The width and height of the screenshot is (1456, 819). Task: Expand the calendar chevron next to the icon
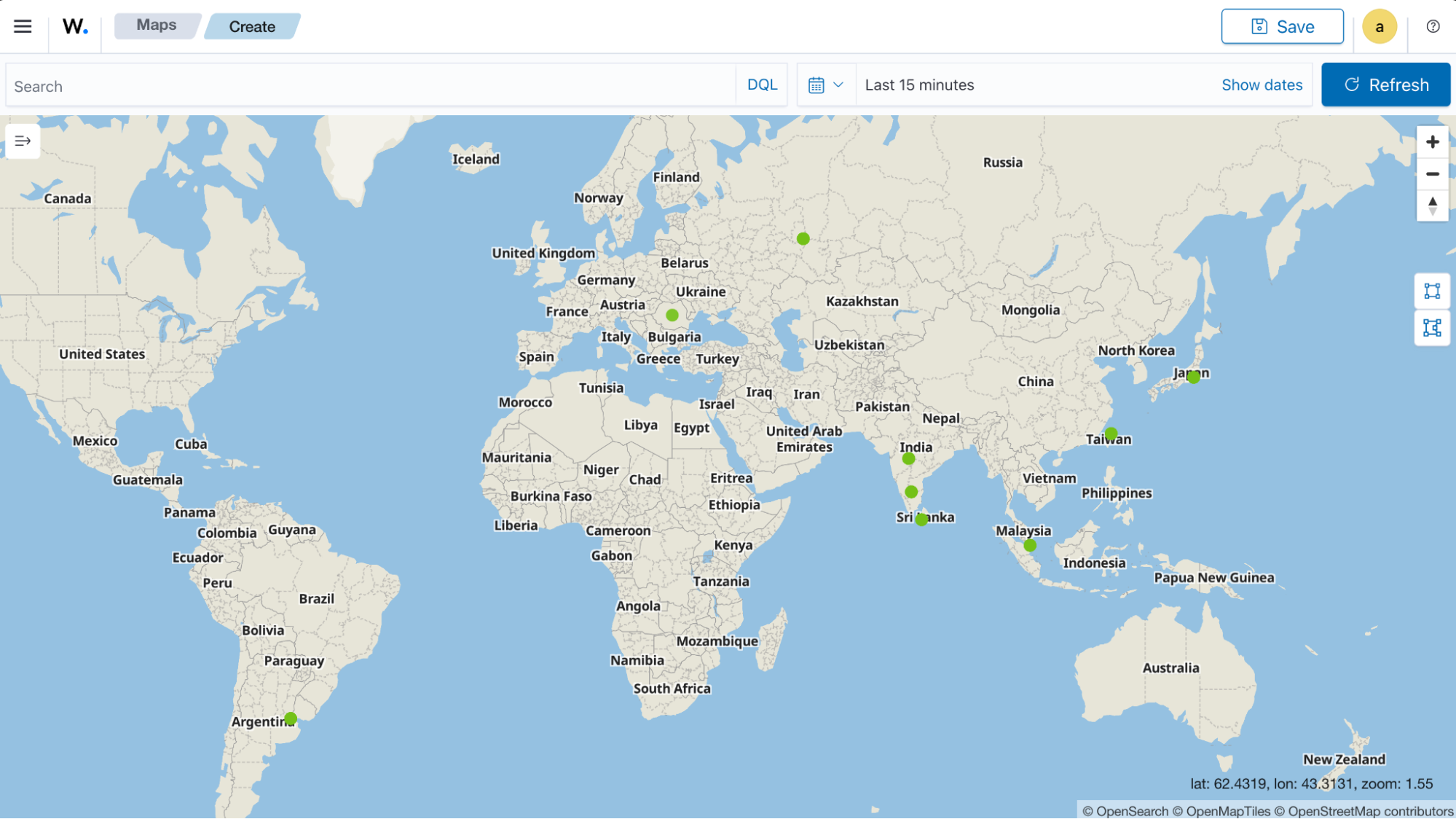(839, 85)
